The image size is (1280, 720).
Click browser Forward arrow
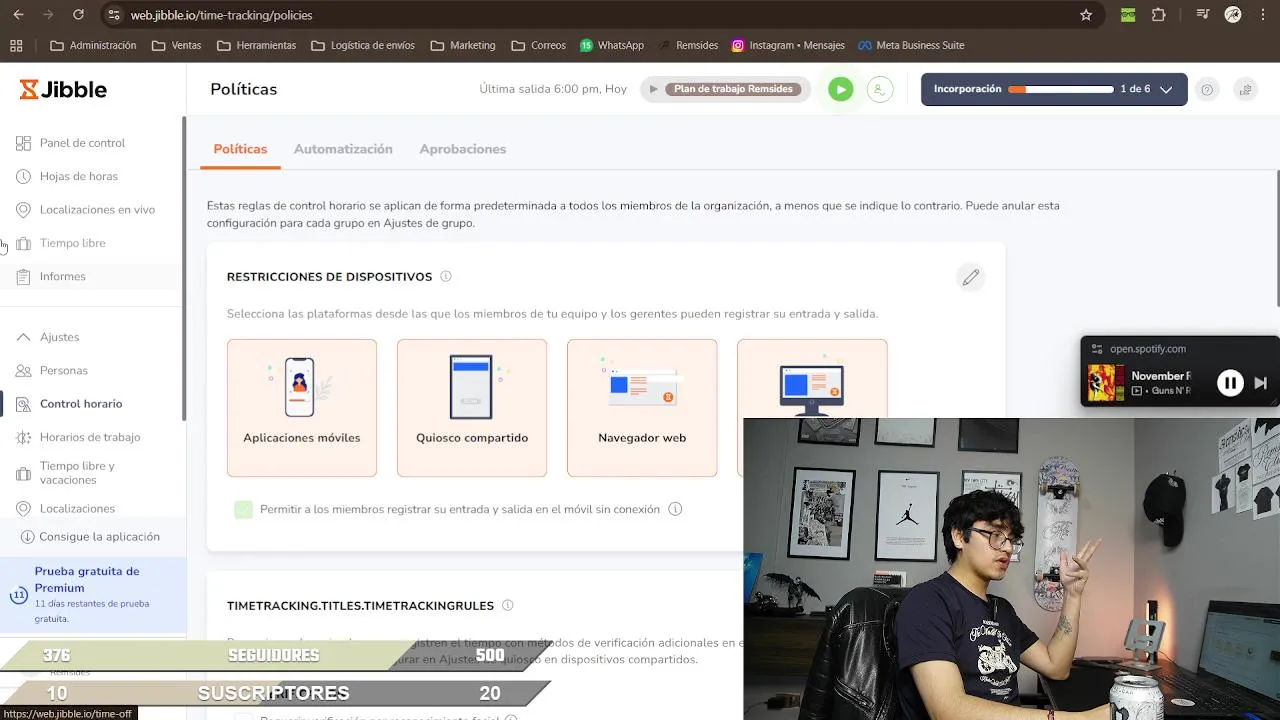(x=47, y=15)
